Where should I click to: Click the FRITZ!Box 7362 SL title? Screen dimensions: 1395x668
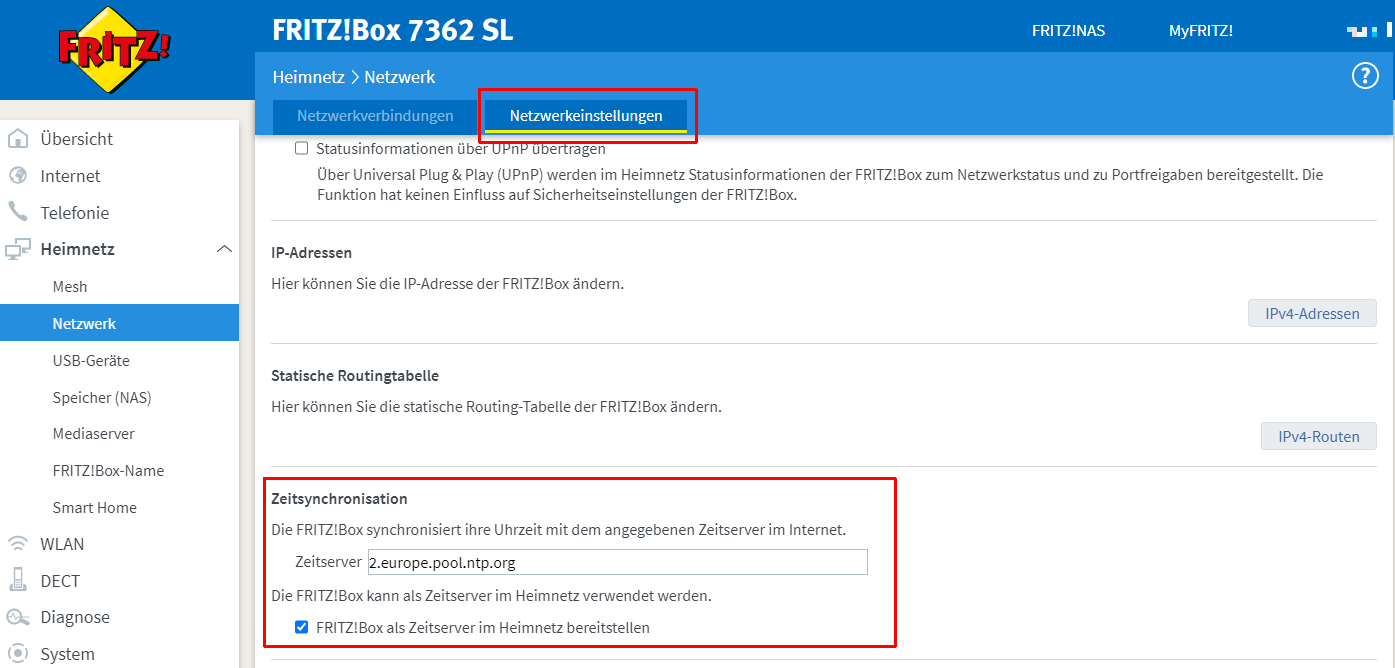pos(392,30)
